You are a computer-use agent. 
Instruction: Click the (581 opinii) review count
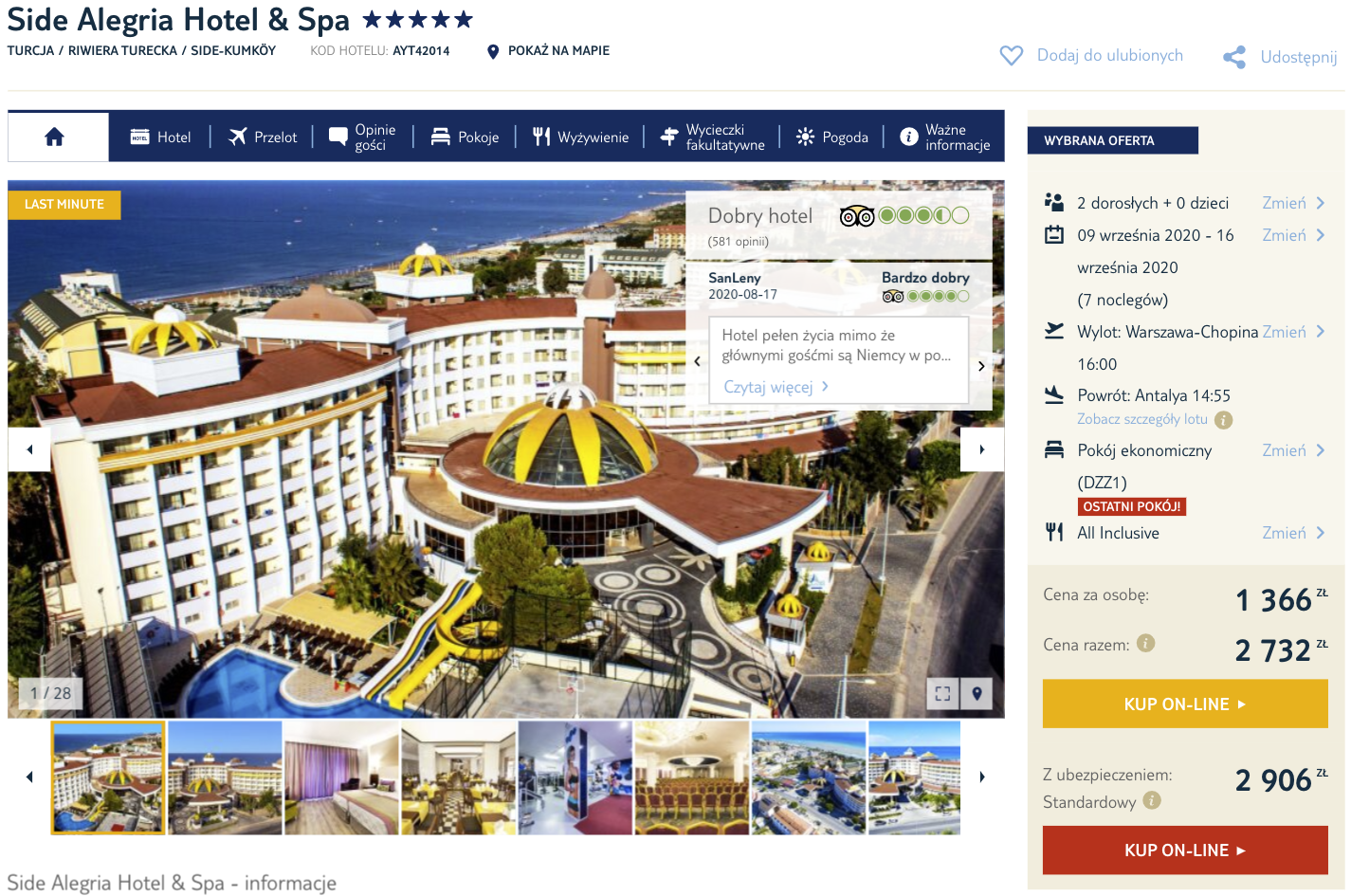[x=739, y=242]
